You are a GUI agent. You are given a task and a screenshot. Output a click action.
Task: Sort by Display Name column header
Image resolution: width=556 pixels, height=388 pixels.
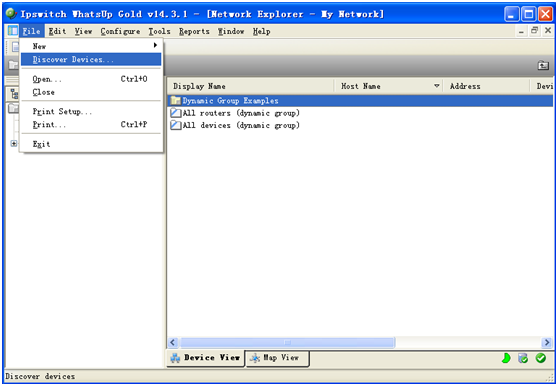point(251,86)
